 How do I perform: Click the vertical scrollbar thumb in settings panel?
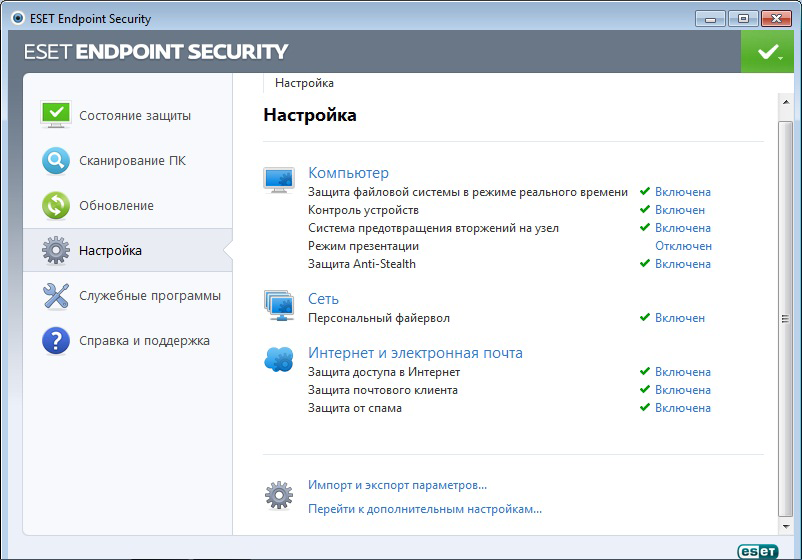click(x=785, y=318)
